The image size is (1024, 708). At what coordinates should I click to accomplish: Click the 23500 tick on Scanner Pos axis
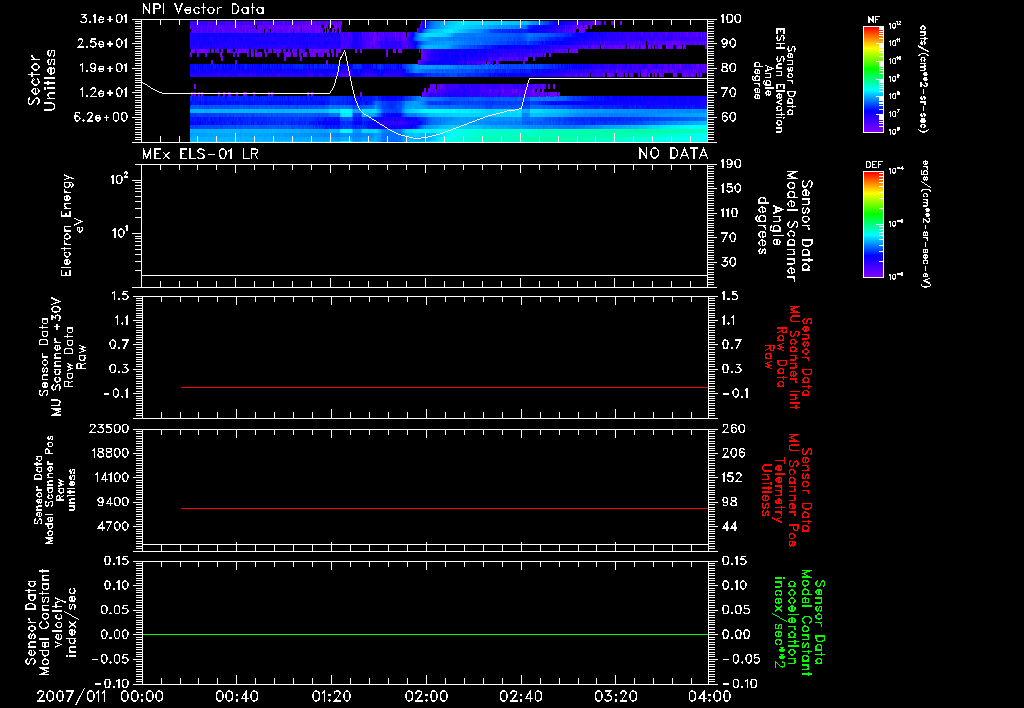108,428
